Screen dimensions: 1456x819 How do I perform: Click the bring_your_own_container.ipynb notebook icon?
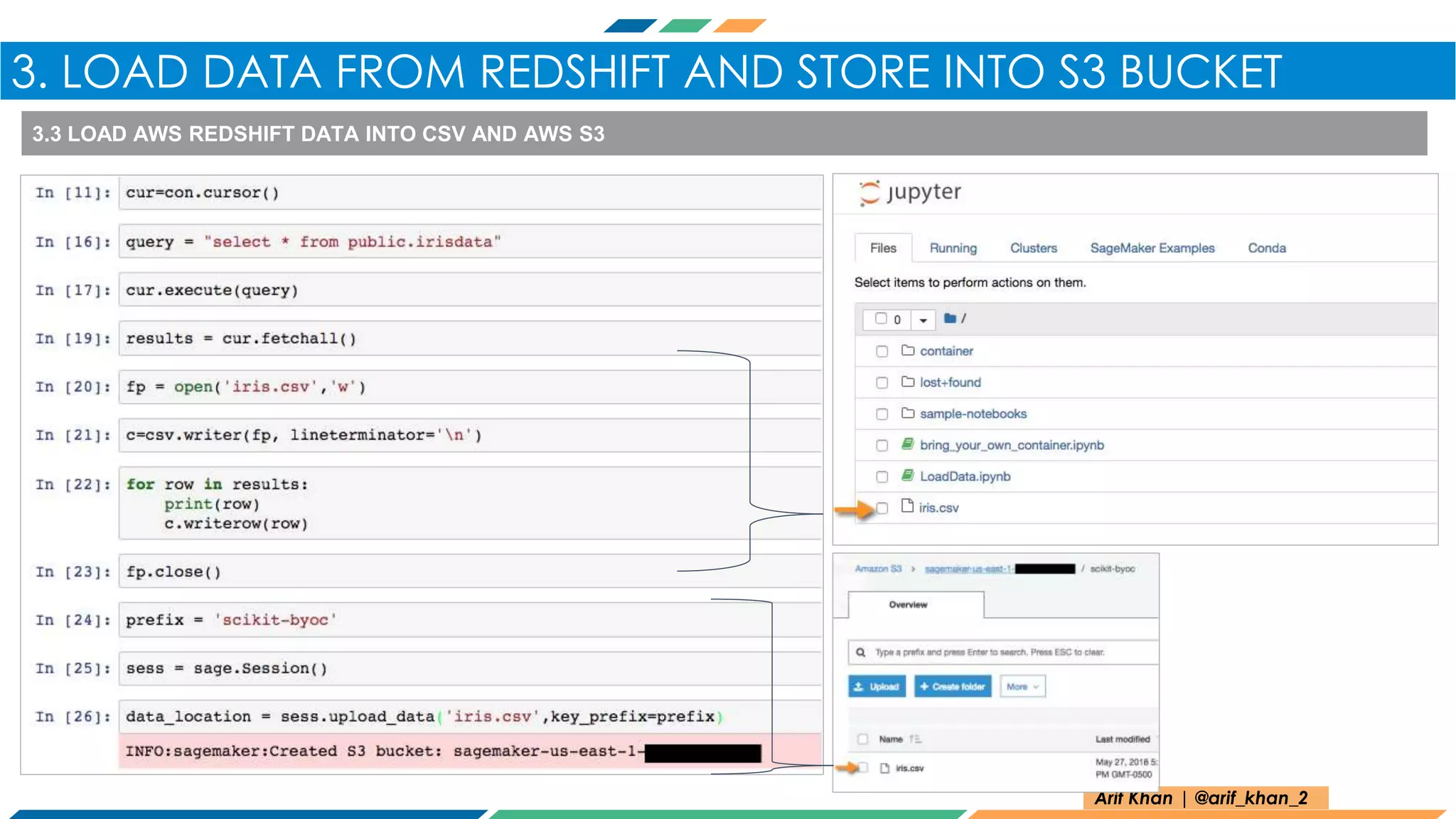coord(908,444)
